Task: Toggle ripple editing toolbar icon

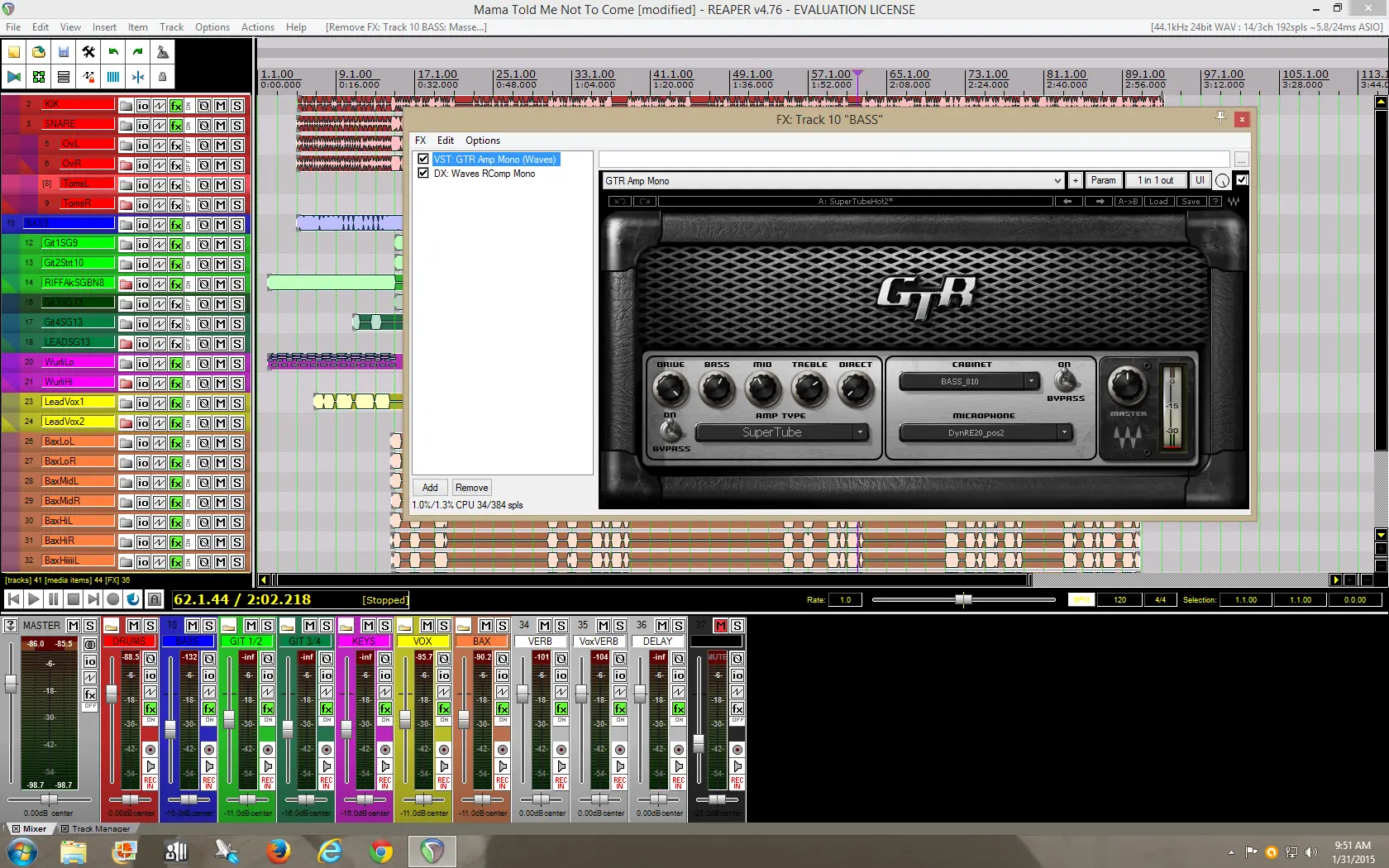Action: point(64,77)
